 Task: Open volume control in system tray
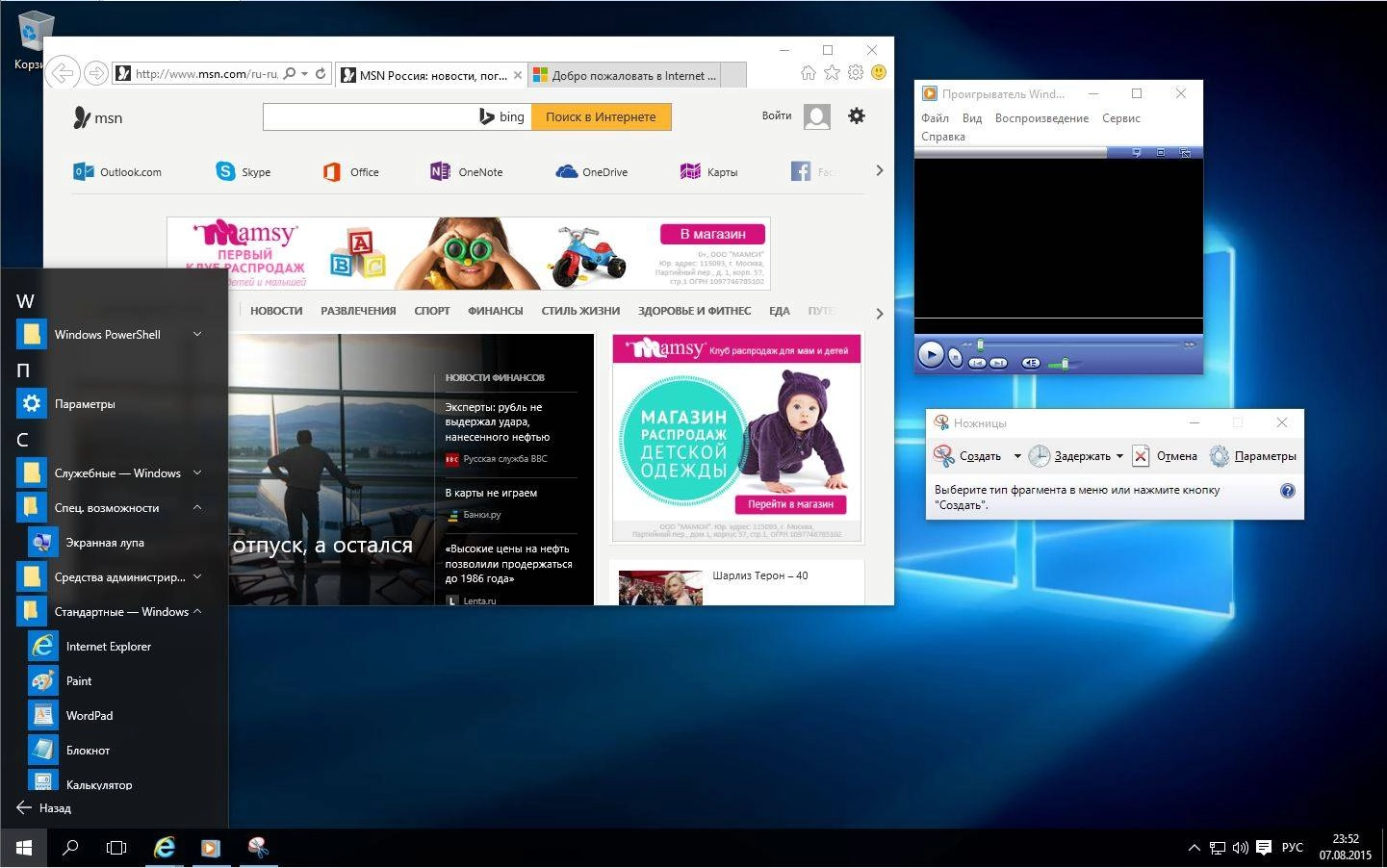tap(1240, 848)
